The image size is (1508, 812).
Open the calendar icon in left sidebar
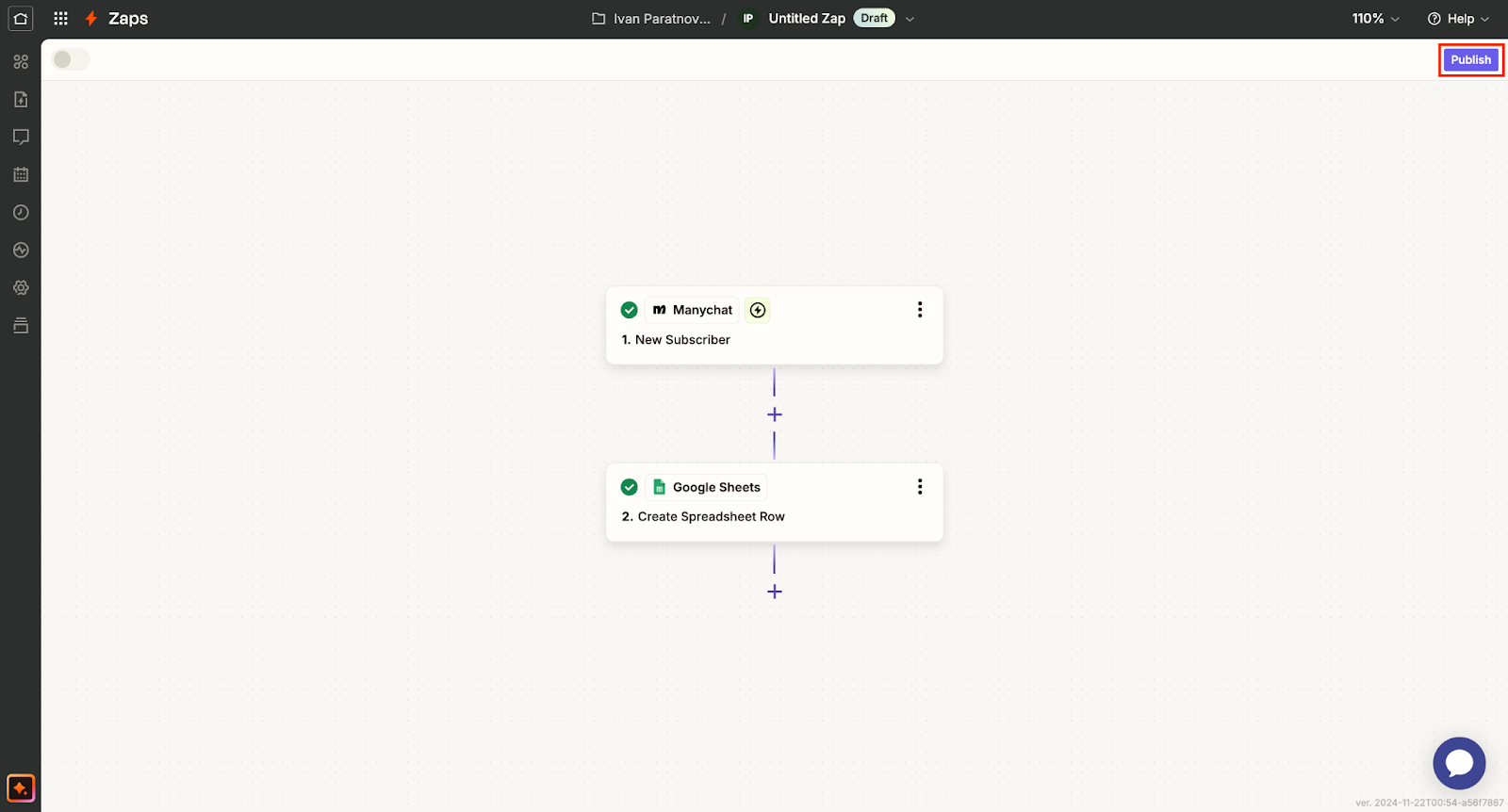(21, 175)
